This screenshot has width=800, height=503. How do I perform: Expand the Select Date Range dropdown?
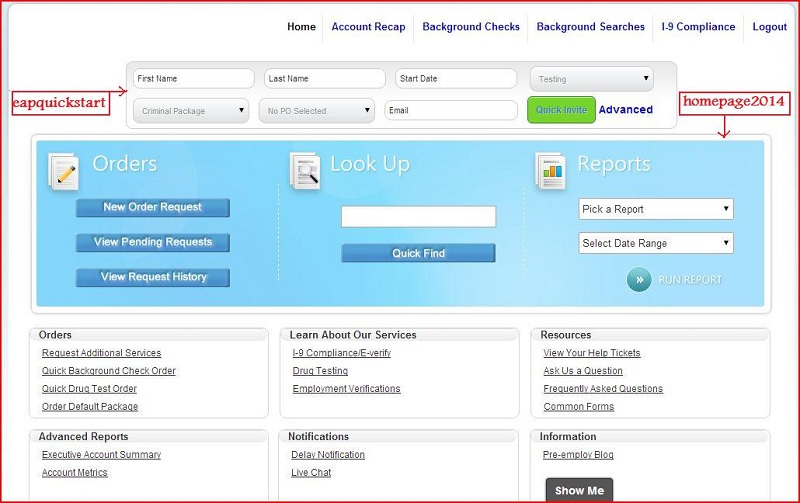point(656,243)
